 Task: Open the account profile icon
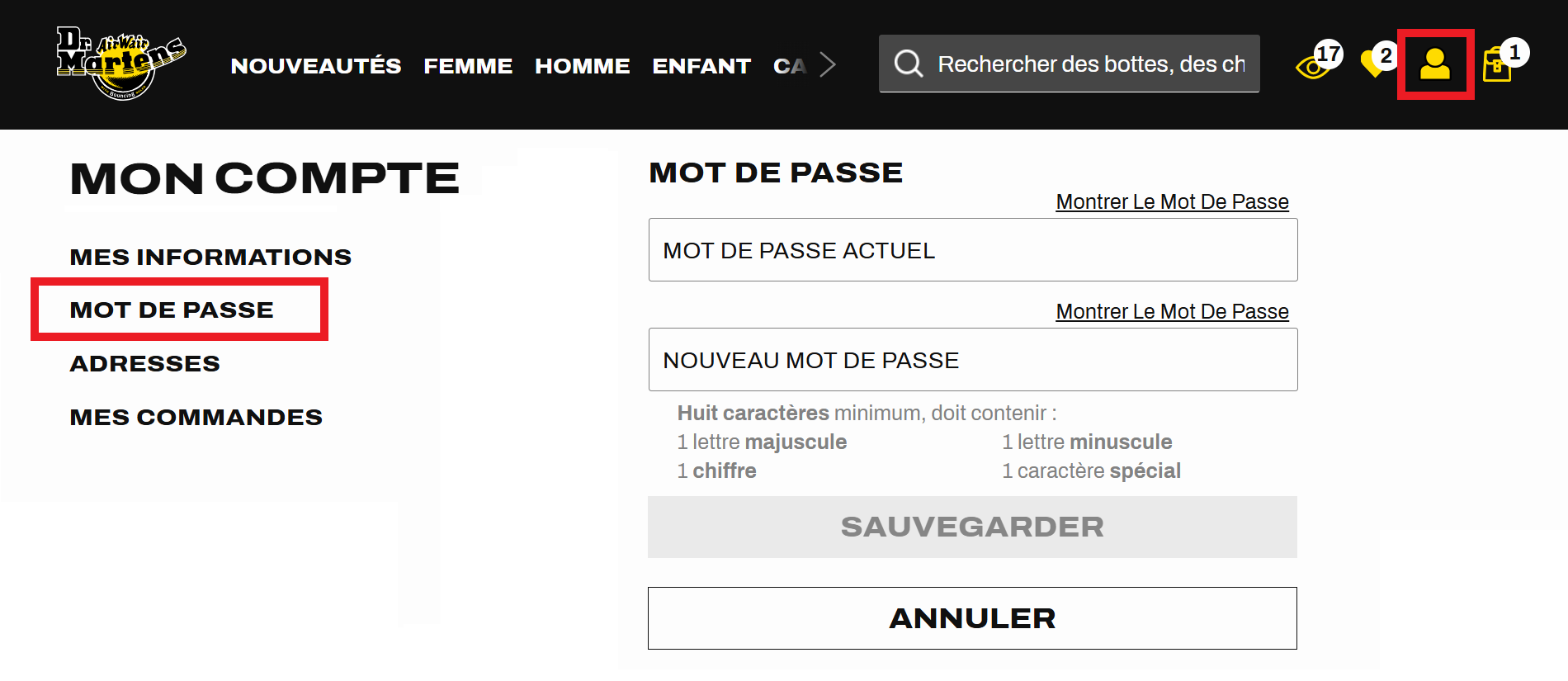(1435, 64)
